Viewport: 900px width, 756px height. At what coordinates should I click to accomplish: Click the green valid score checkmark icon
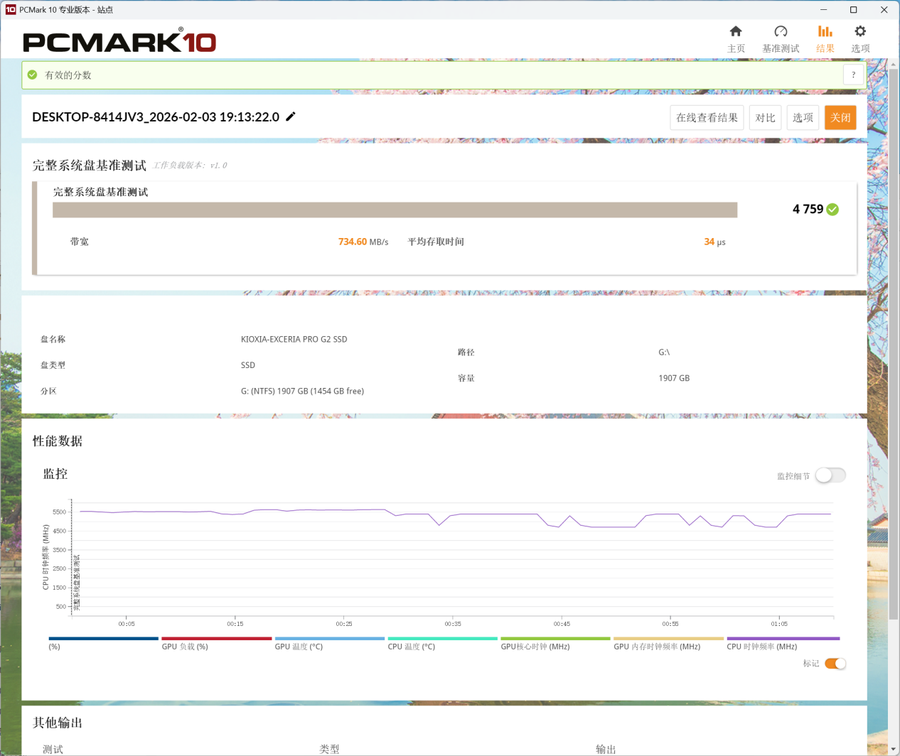33,75
